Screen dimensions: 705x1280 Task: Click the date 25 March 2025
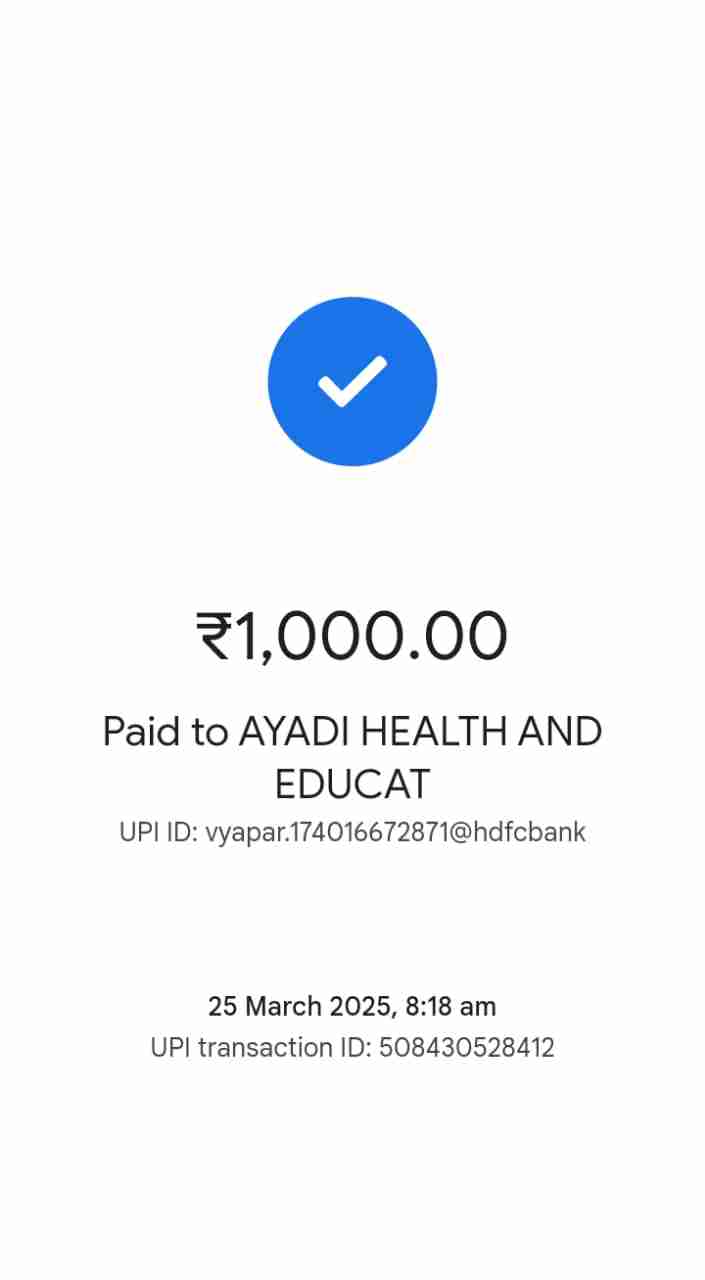[x=298, y=1006]
